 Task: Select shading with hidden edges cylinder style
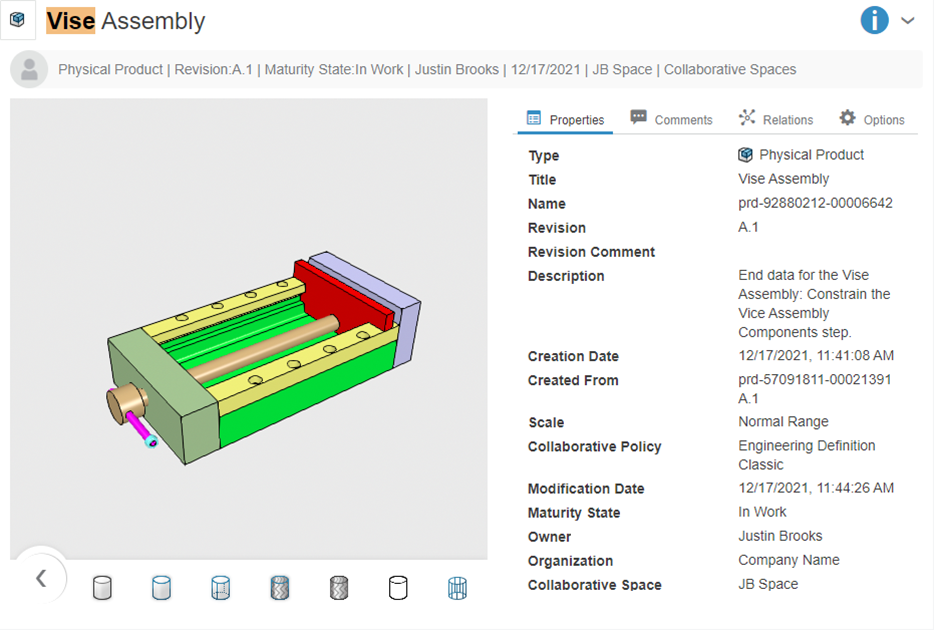pos(221,588)
